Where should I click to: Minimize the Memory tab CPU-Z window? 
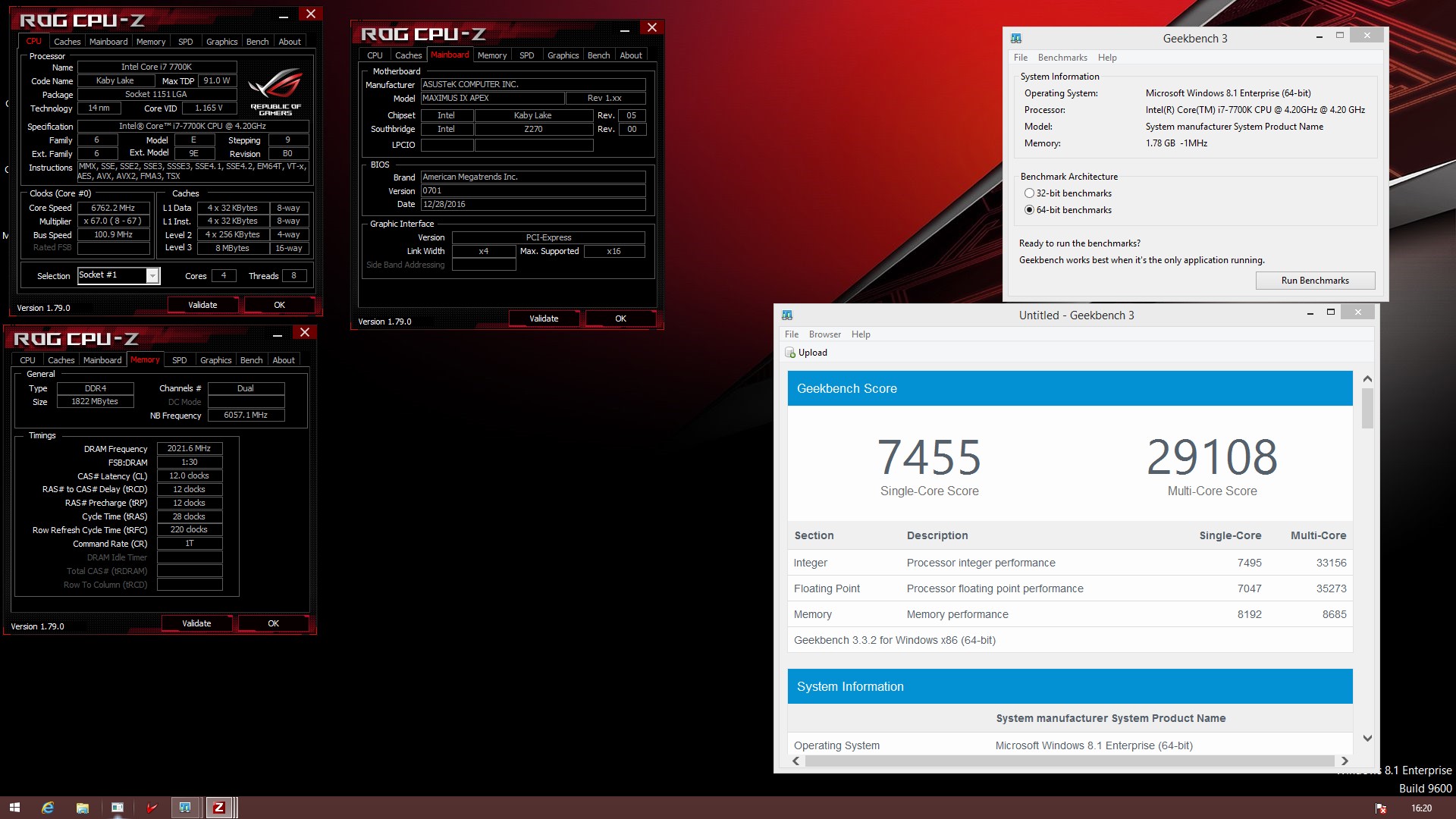278,334
